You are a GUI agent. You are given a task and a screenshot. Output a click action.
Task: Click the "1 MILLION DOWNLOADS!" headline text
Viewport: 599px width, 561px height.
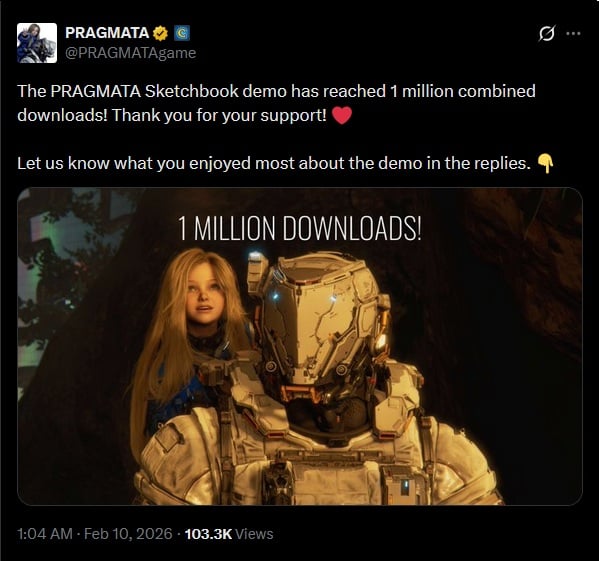[x=300, y=228]
